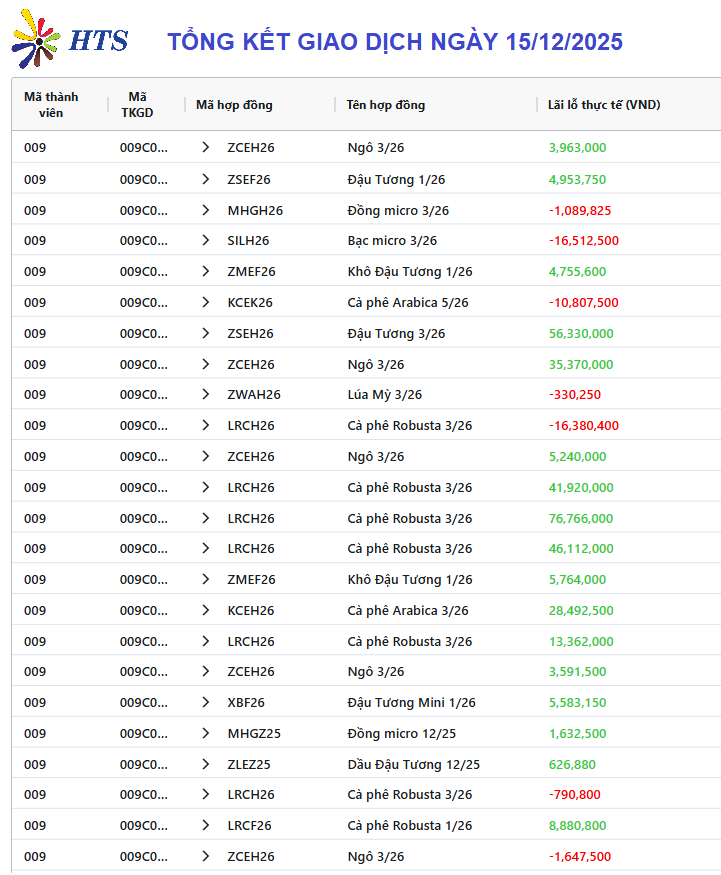Expand the MHGH26 row chevron
This screenshot has height=875, width=721.
[x=206, y=210]
